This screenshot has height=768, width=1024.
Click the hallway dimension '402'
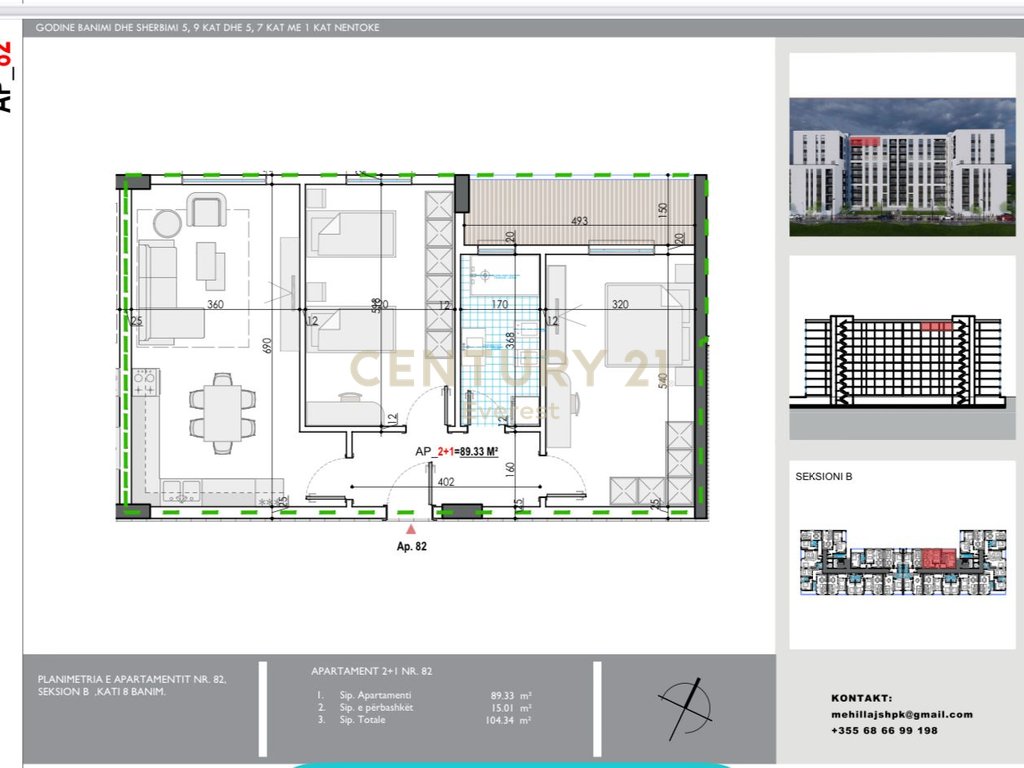pos(446,482)
